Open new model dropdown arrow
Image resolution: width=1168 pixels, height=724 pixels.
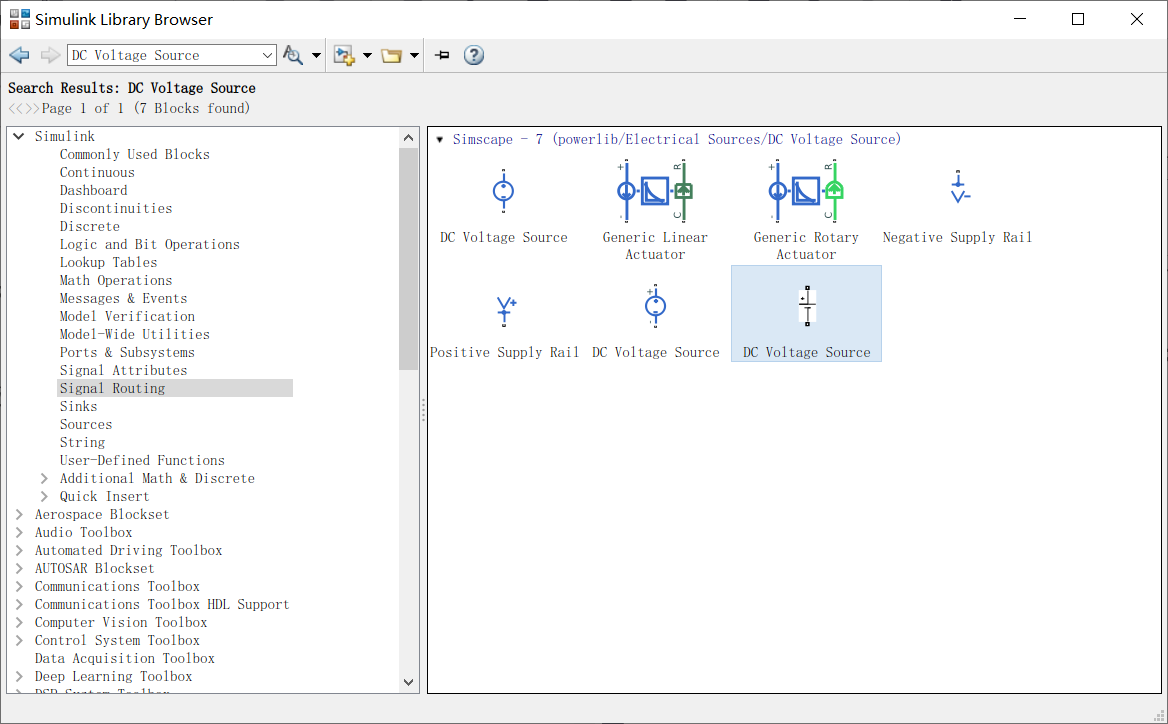click(x=366, y=55)
